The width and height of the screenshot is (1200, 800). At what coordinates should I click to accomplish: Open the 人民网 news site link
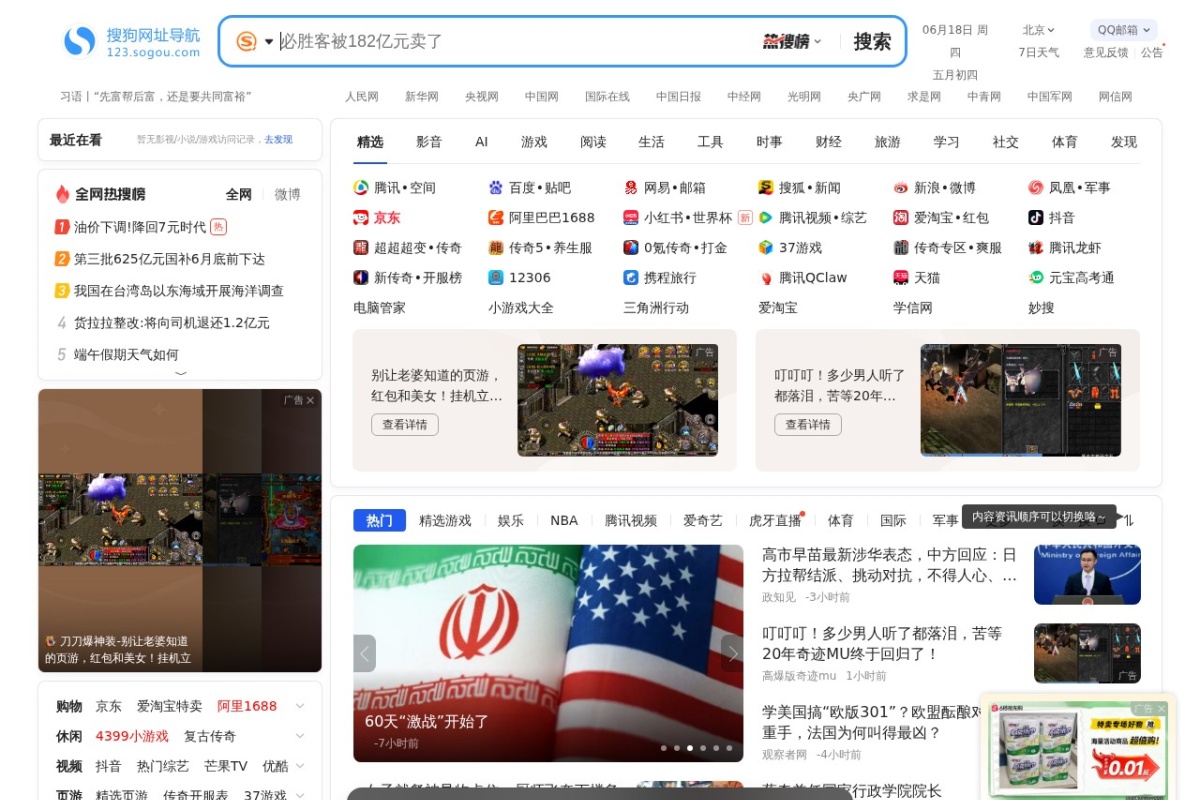click(362, 97)
